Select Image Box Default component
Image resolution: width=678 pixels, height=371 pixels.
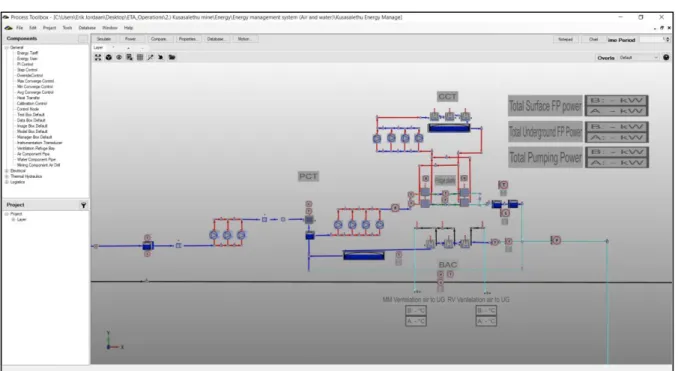point(32,126)
